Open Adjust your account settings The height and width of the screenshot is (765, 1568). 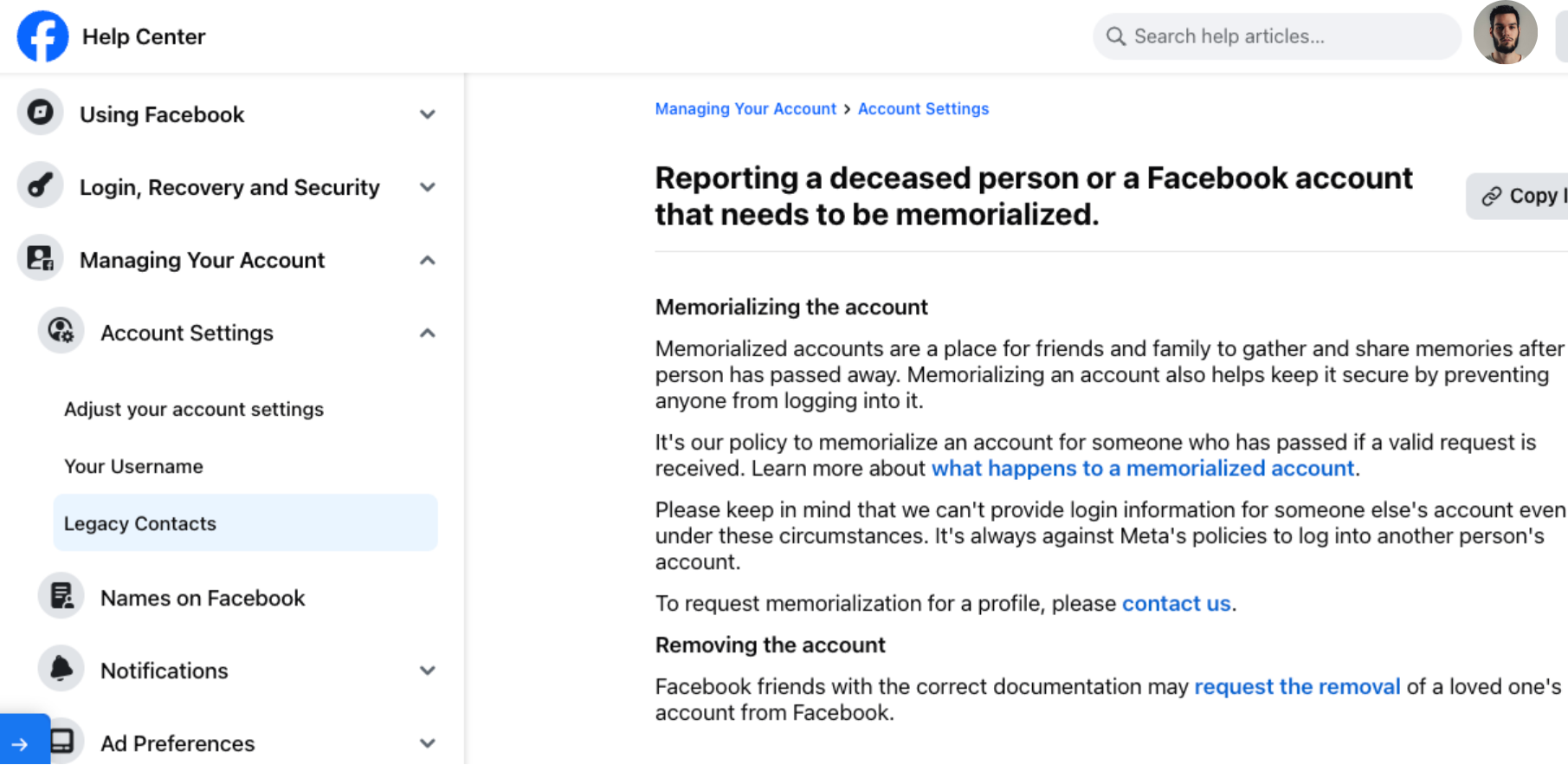coord(194,409)
